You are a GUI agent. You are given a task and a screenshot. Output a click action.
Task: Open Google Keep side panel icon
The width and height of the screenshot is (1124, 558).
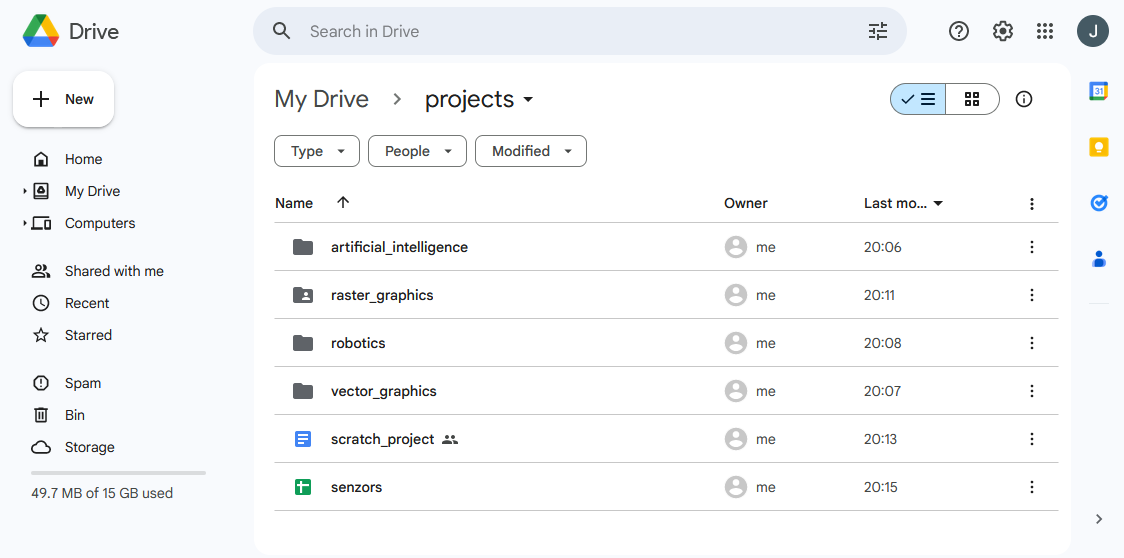coord(1098,147)
